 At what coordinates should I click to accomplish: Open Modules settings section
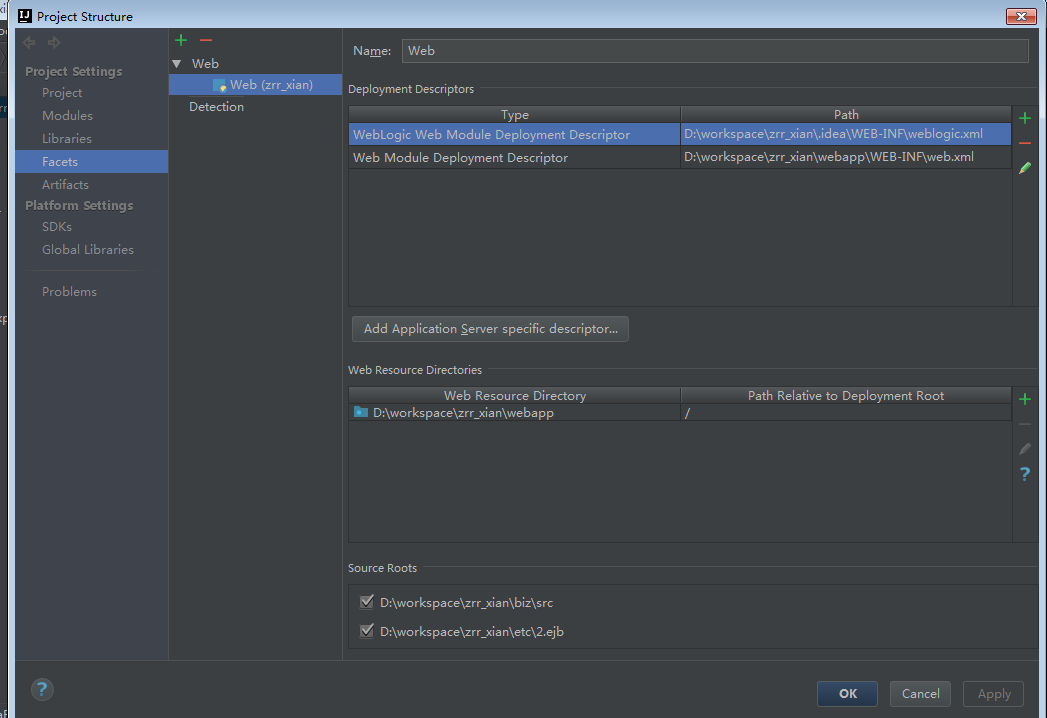coord(67,116)
